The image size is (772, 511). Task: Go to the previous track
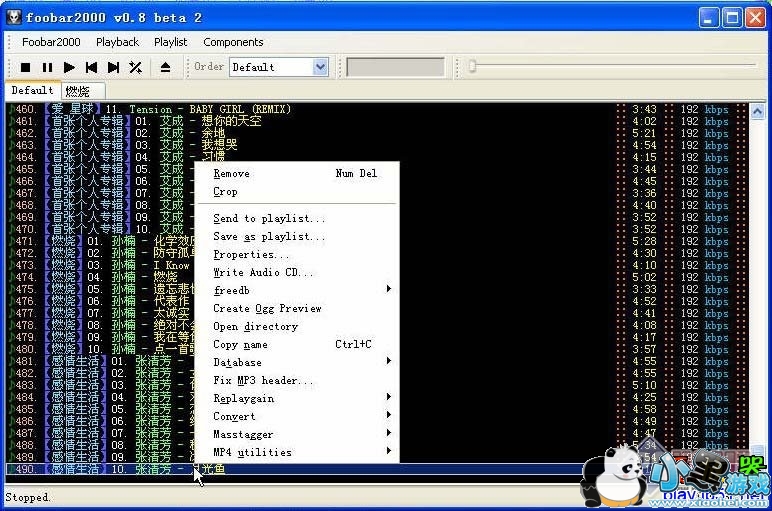pos(91,67)
